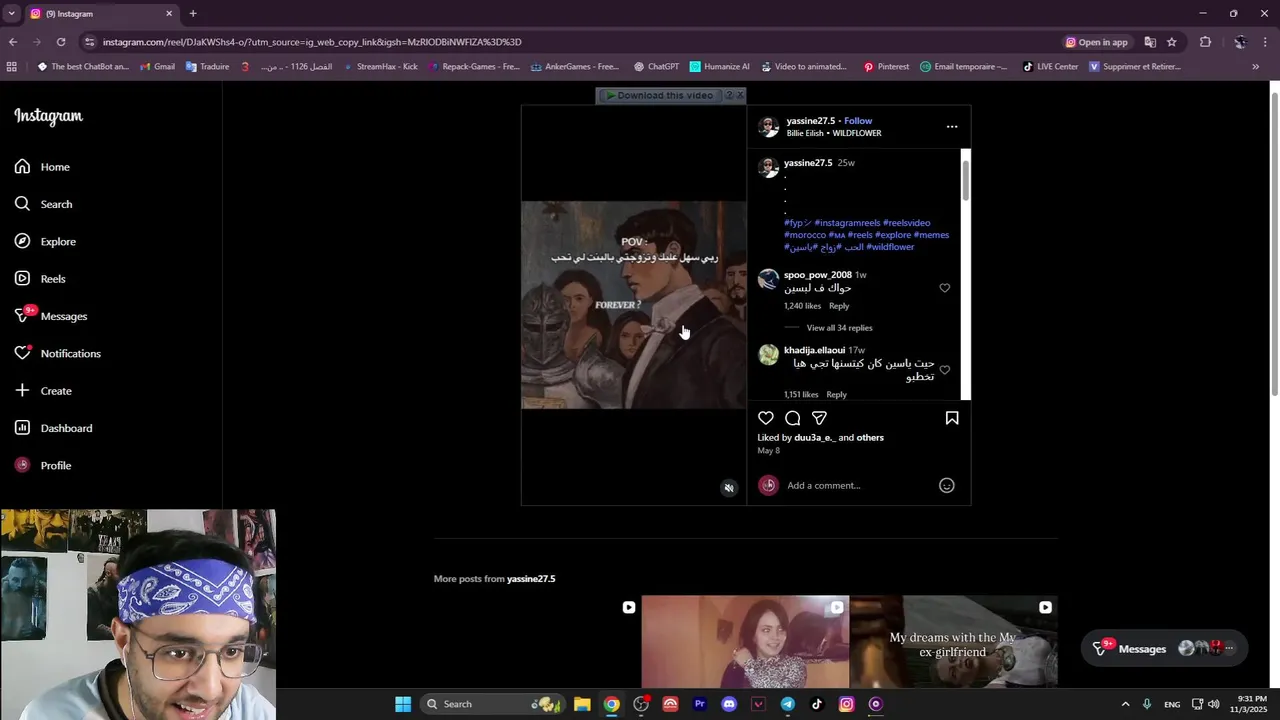Viewport: 1280px width, 720px height.
Task: Share the reel with paper plane icon
Action: point(820,418)
